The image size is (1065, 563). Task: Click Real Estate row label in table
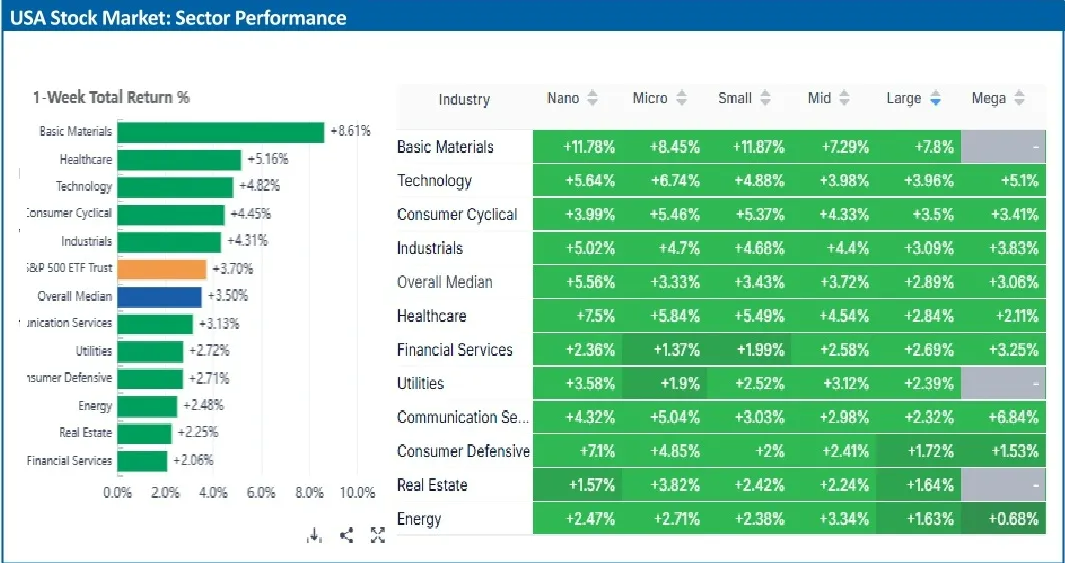(432, 485)
